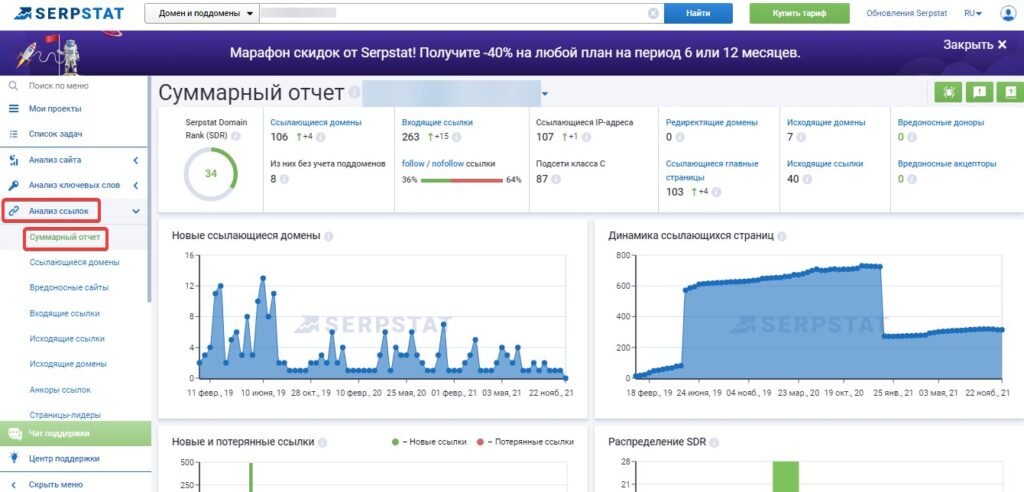This screenshot has width=1024, height=492.
Task: Open Входящие ссылки submenu item
Action: [65, 314]
